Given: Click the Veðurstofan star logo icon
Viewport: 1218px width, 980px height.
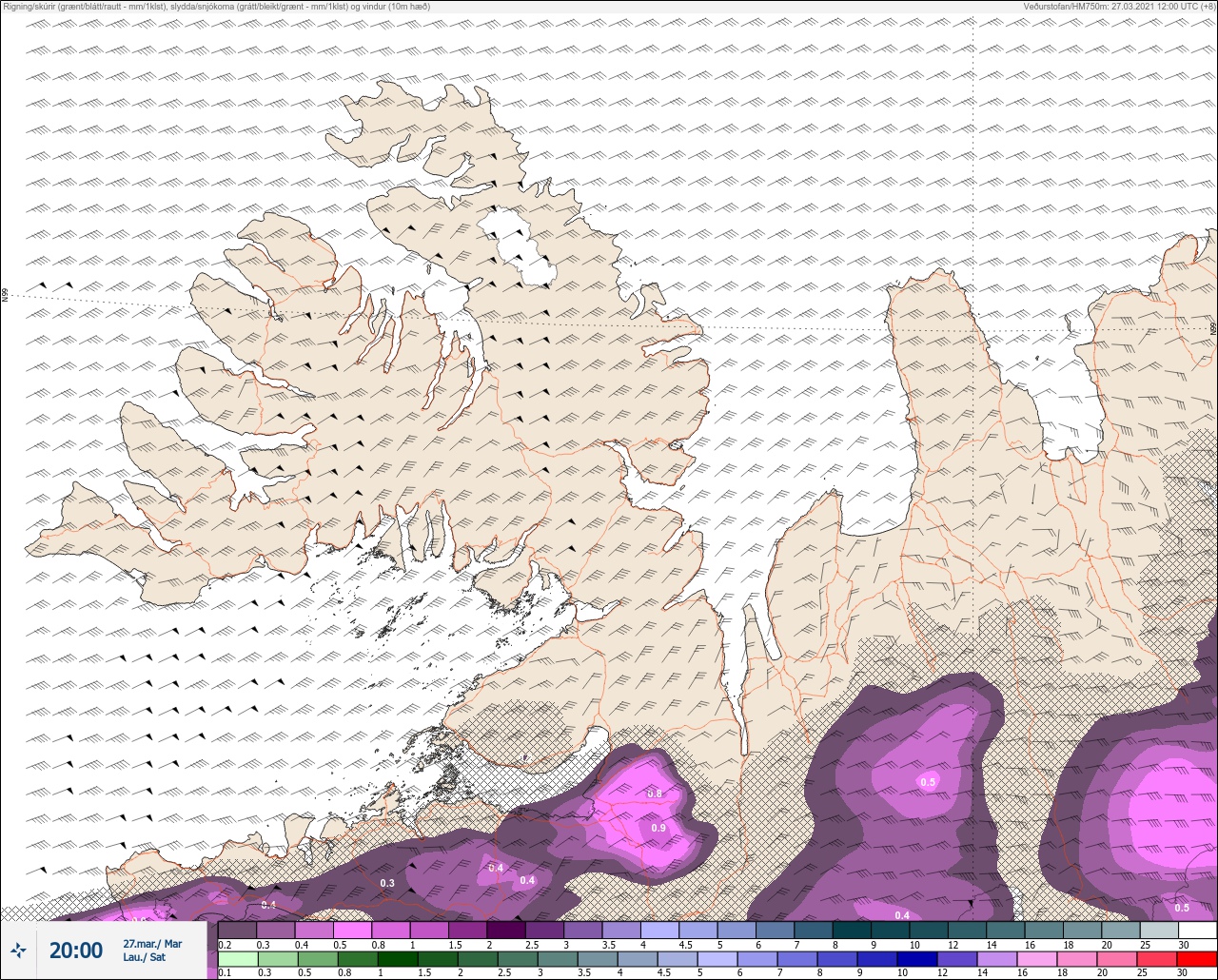Looking at the screenshot, I should tap(19, 950).
